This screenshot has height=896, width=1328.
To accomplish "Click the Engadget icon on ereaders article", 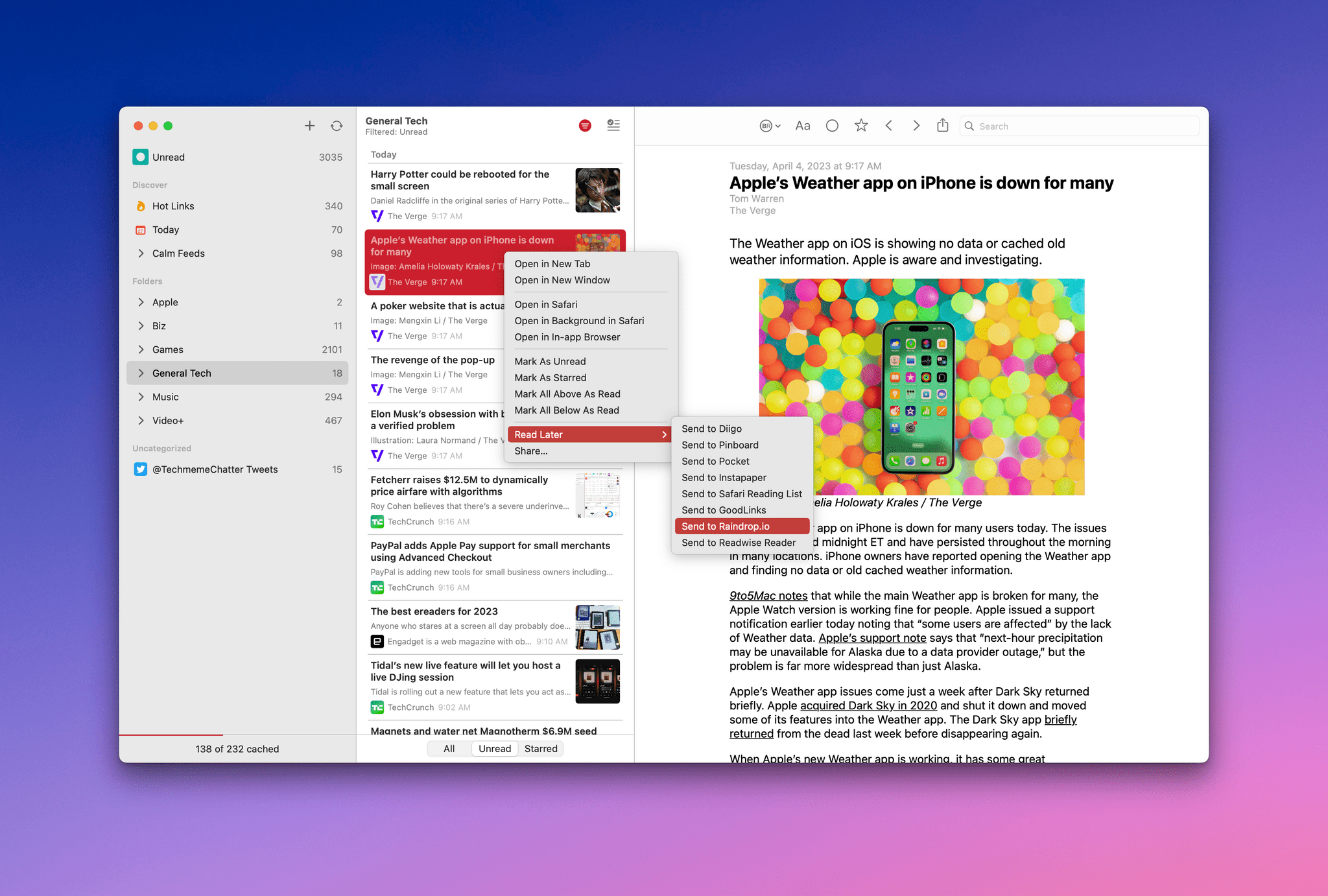I will pyautogui.click(x=377, y=641).
